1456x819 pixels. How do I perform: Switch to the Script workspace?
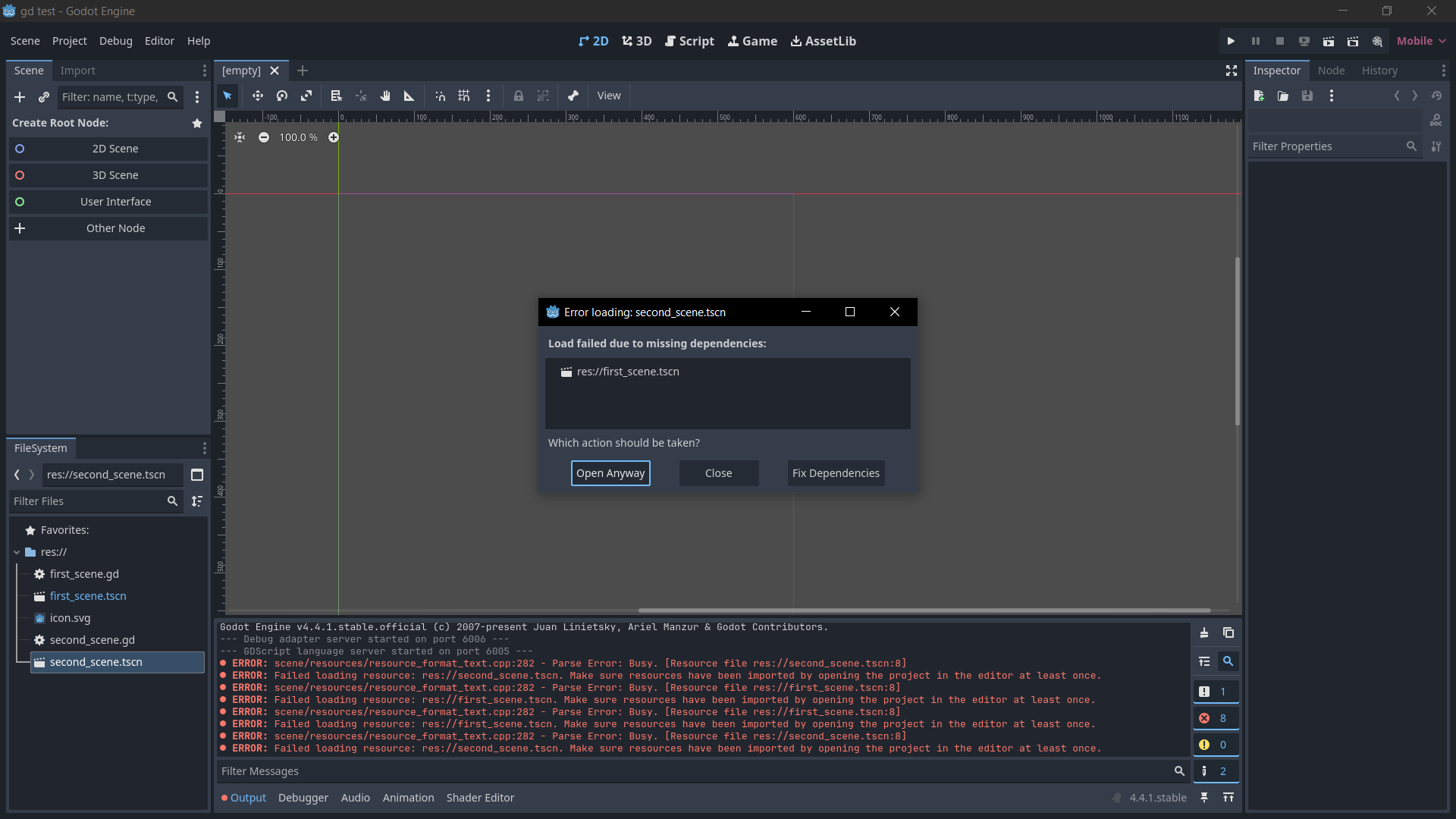pyautogui.click(x=689, y=41)
